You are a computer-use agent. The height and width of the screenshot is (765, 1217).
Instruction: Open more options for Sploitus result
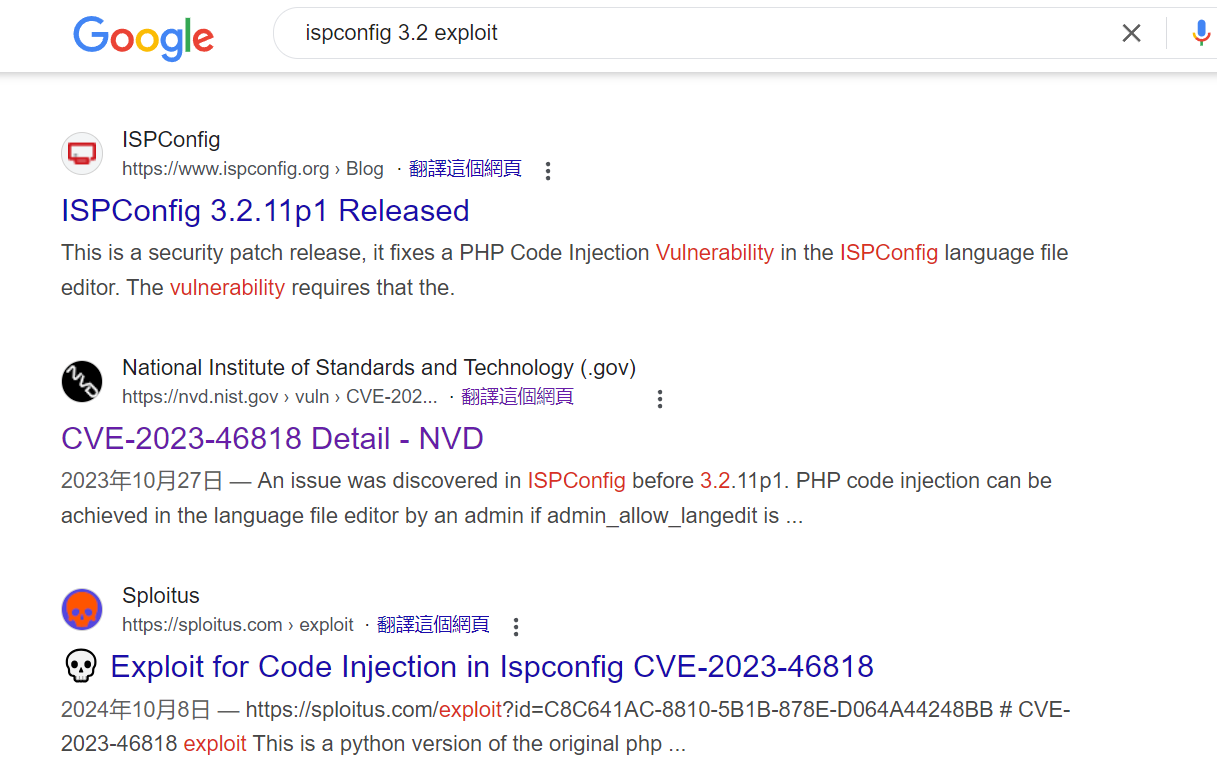pyautogui.click(x=516, y=626)
